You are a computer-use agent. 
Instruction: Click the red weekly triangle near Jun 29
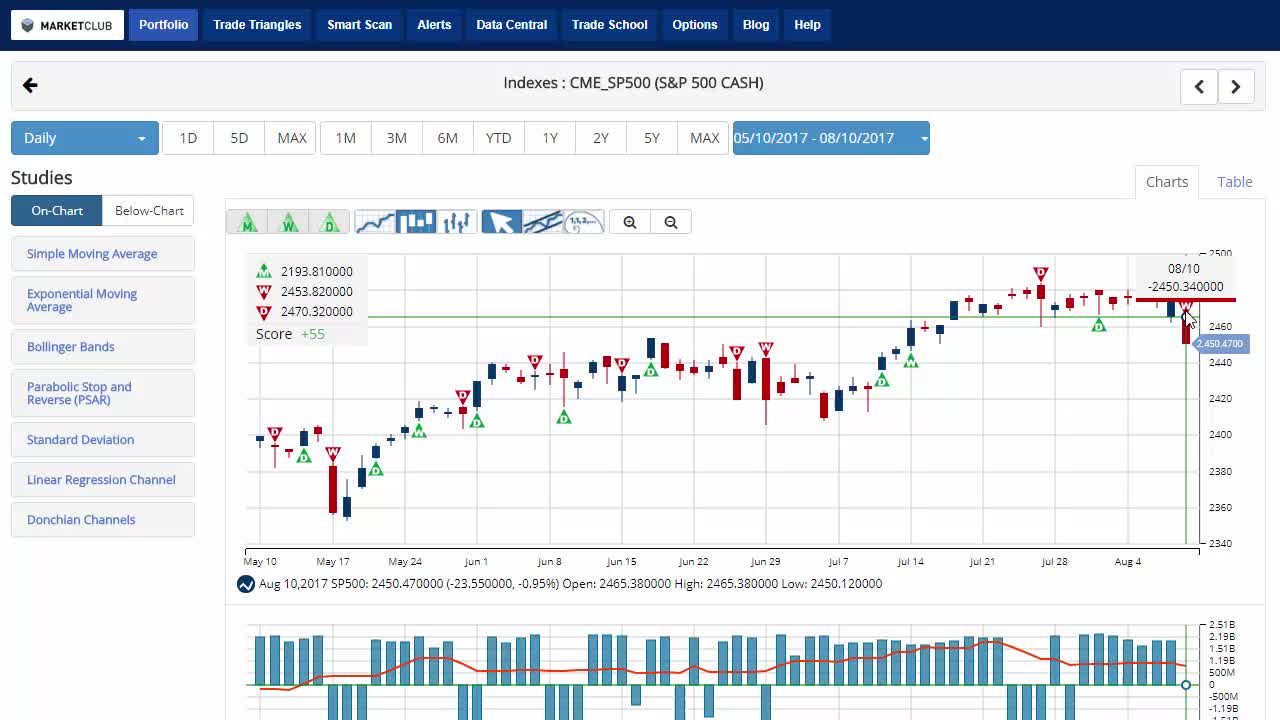[x=766, y=349]
